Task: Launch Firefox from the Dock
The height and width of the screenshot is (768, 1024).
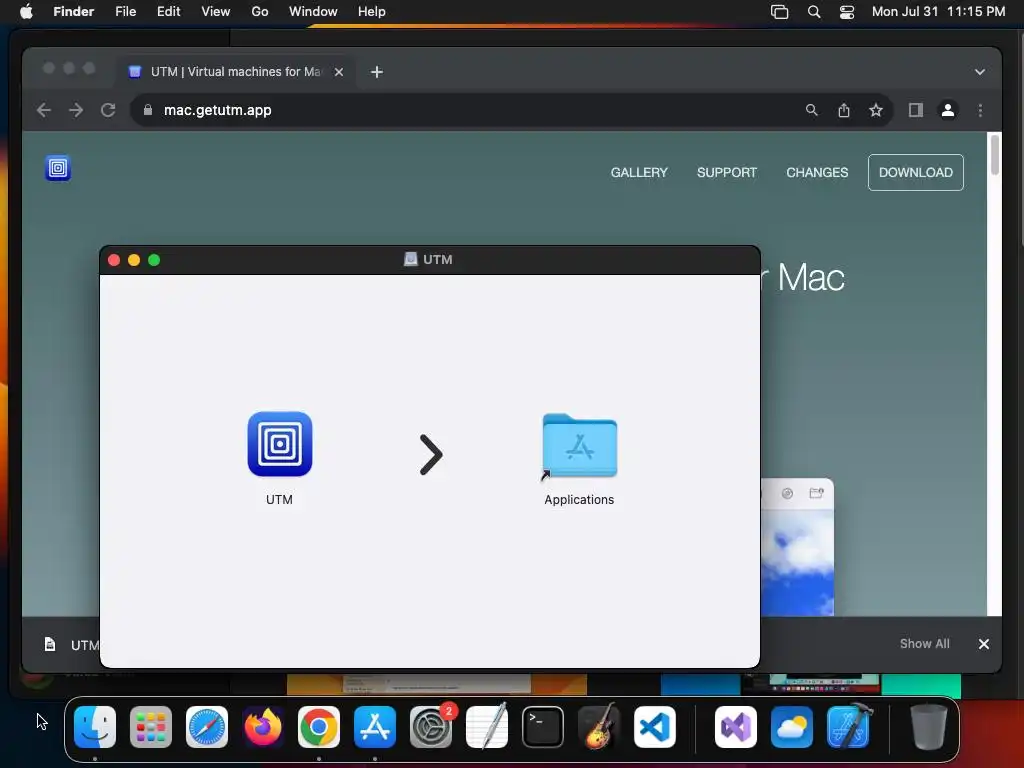Action: point(263,727)
